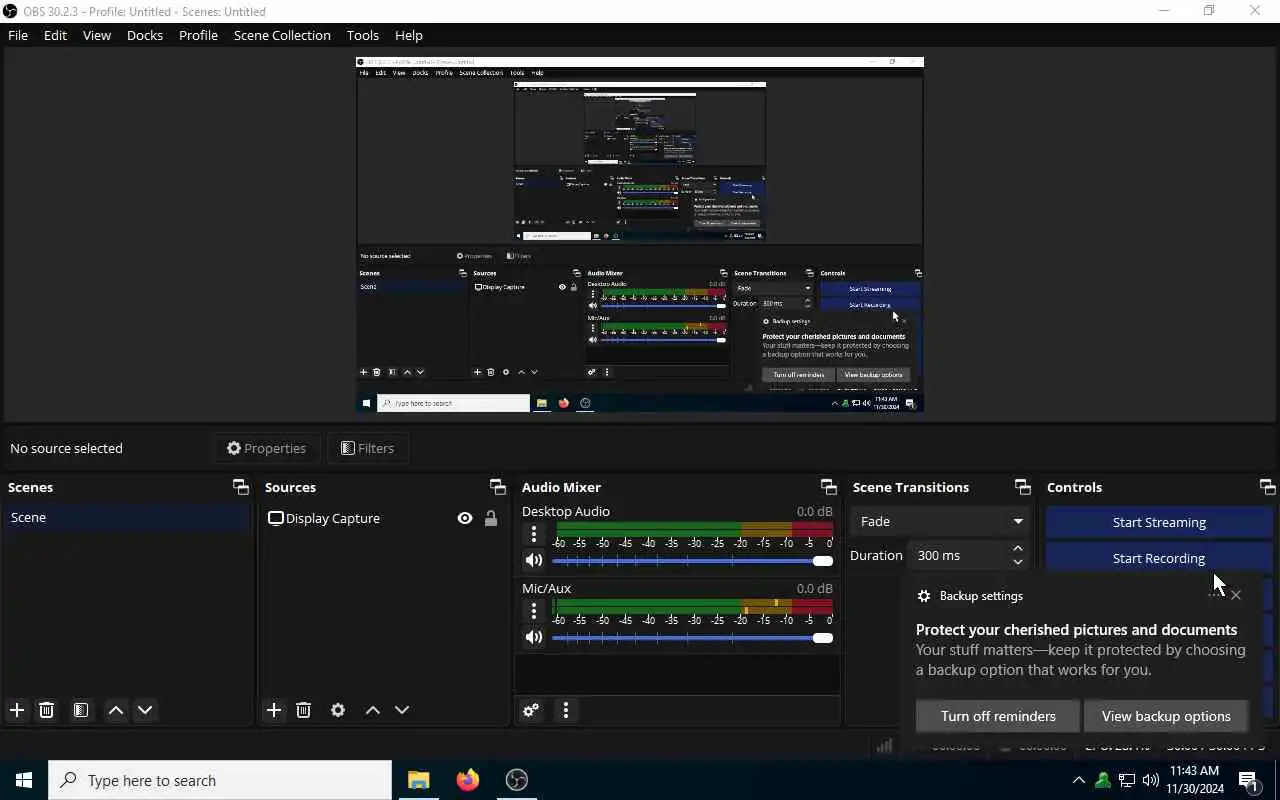Click View backup options button
1280x800 pixels.
[x=1166, y=716]
